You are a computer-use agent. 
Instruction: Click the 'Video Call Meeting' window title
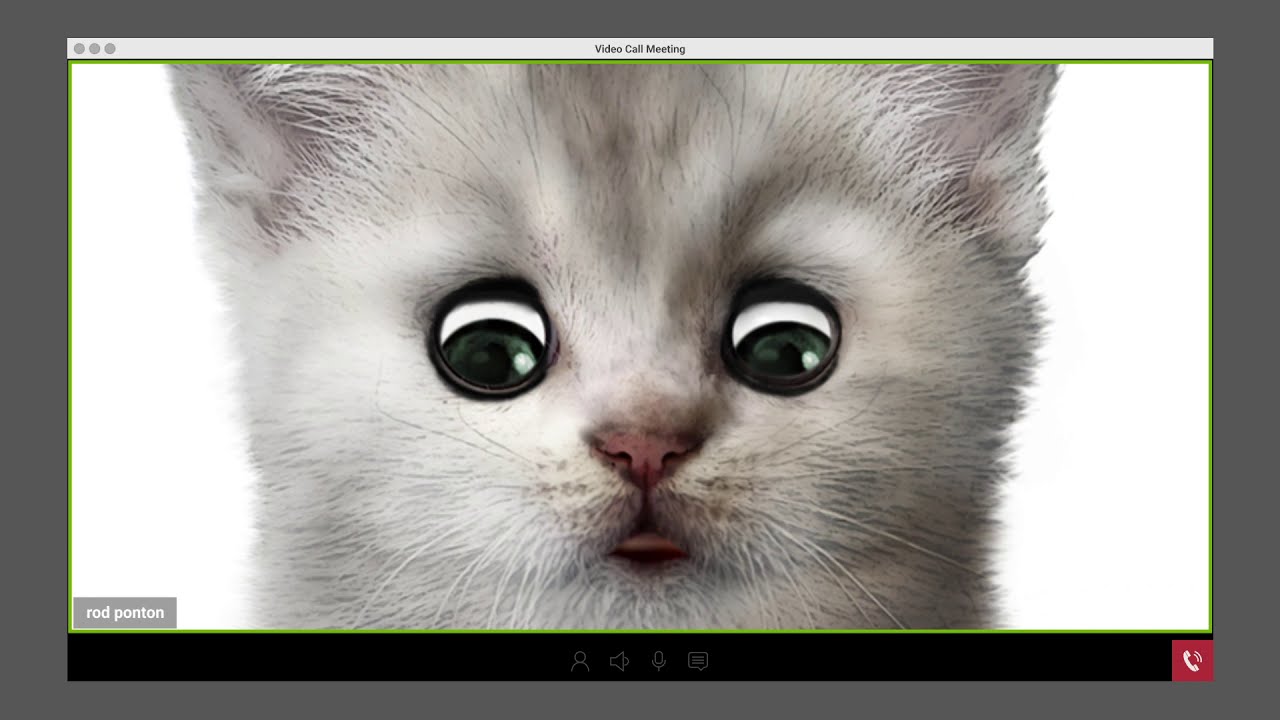(x=640, y=49)
